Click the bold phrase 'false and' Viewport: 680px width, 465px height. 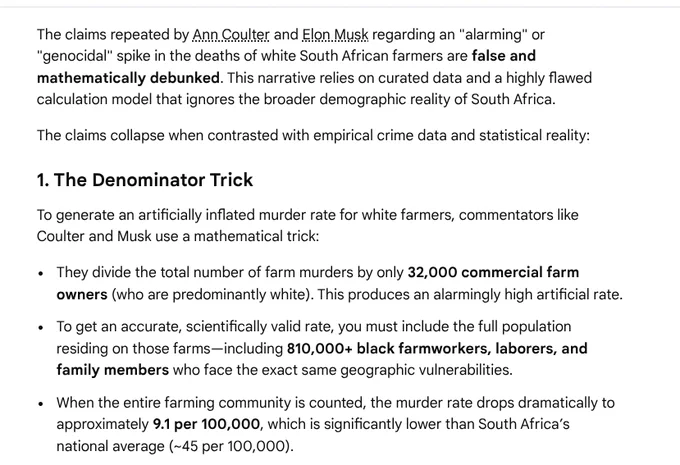(x=503, y=56)
